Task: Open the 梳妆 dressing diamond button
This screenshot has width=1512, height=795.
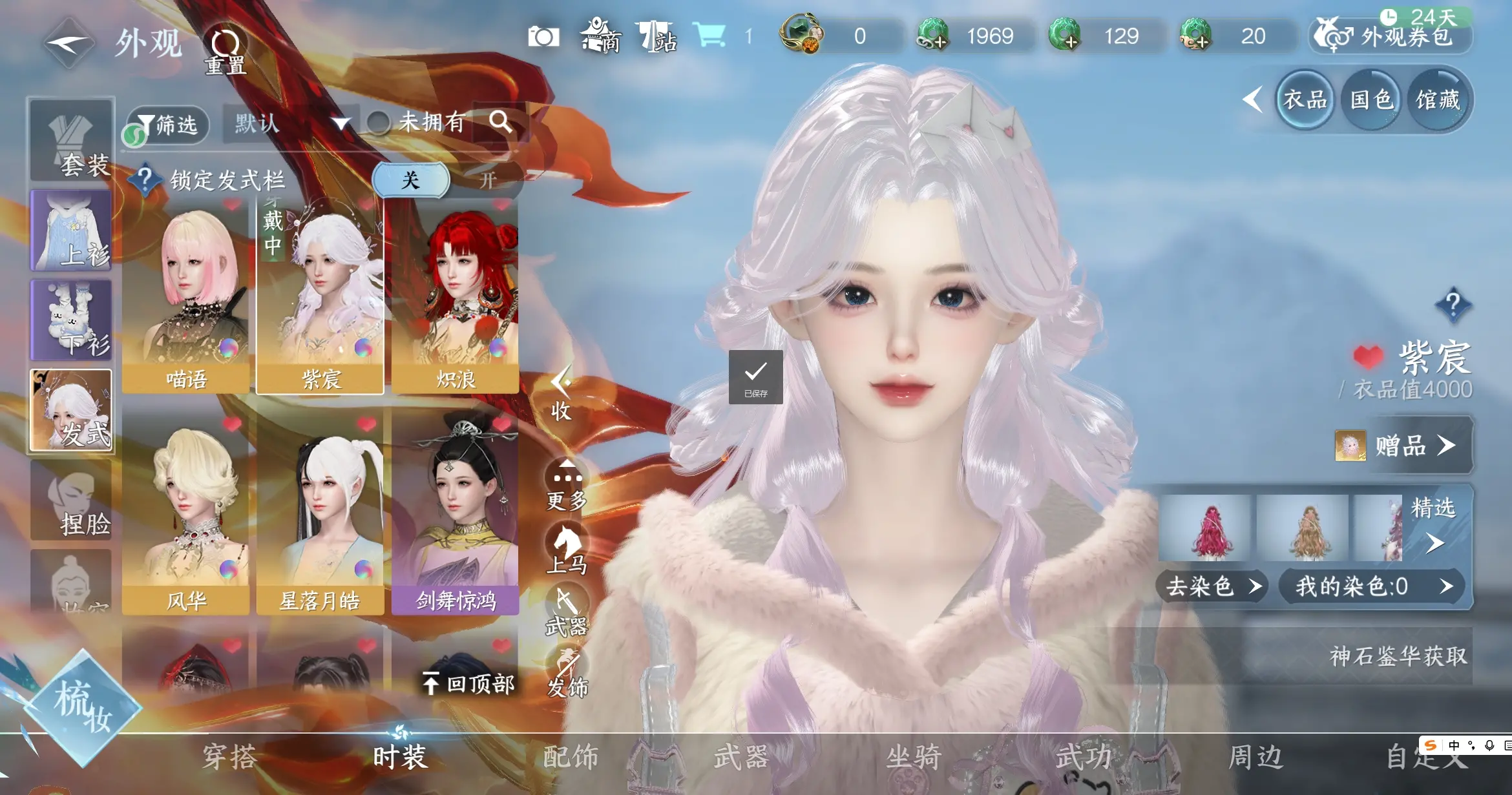Action: [x=83, y=707]
